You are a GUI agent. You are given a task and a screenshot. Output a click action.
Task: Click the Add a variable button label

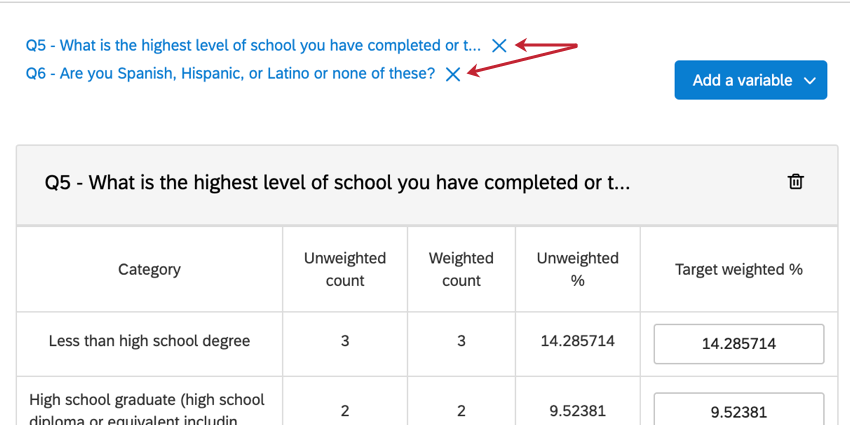742,80
